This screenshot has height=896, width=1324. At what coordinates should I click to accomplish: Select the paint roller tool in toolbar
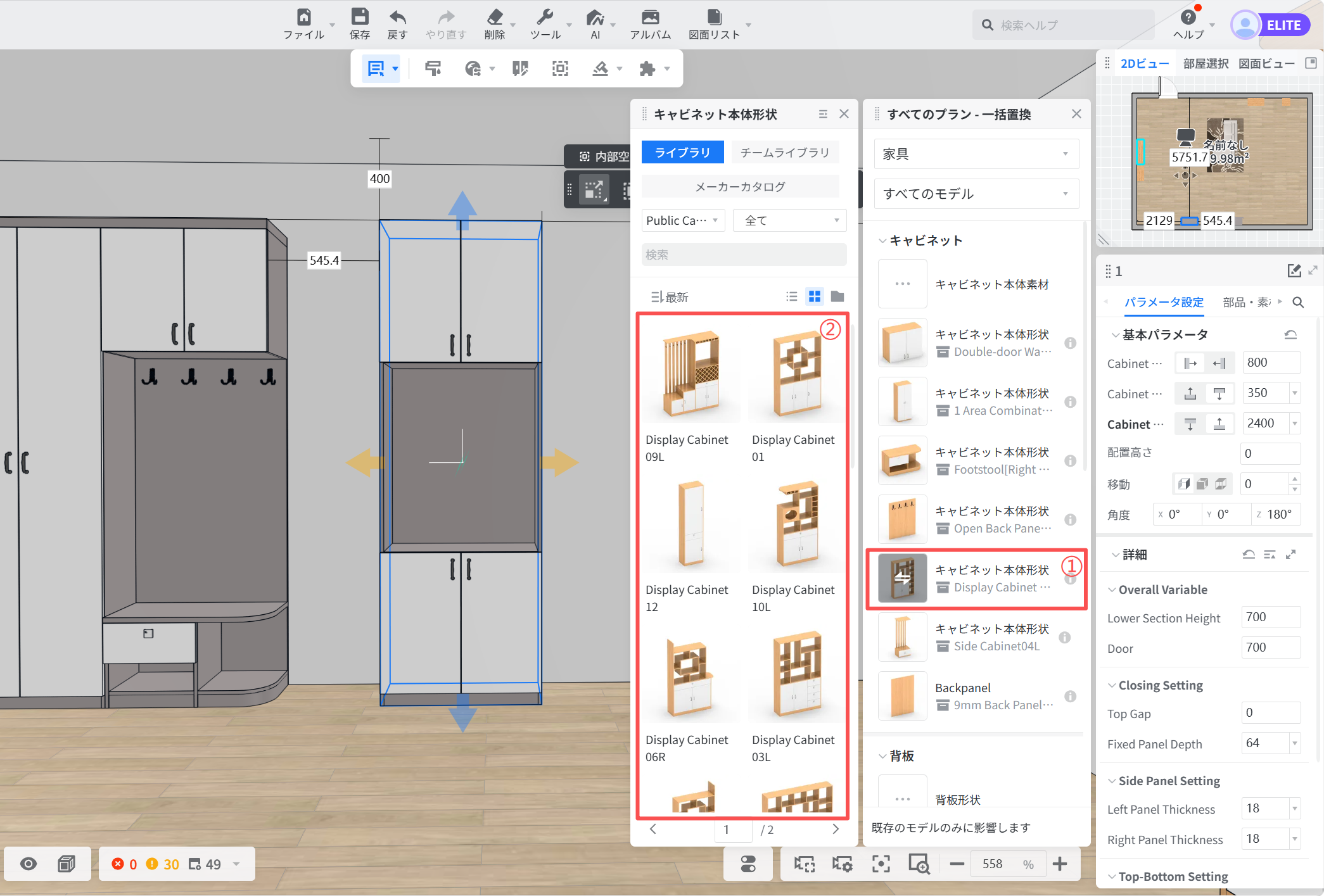433,68
